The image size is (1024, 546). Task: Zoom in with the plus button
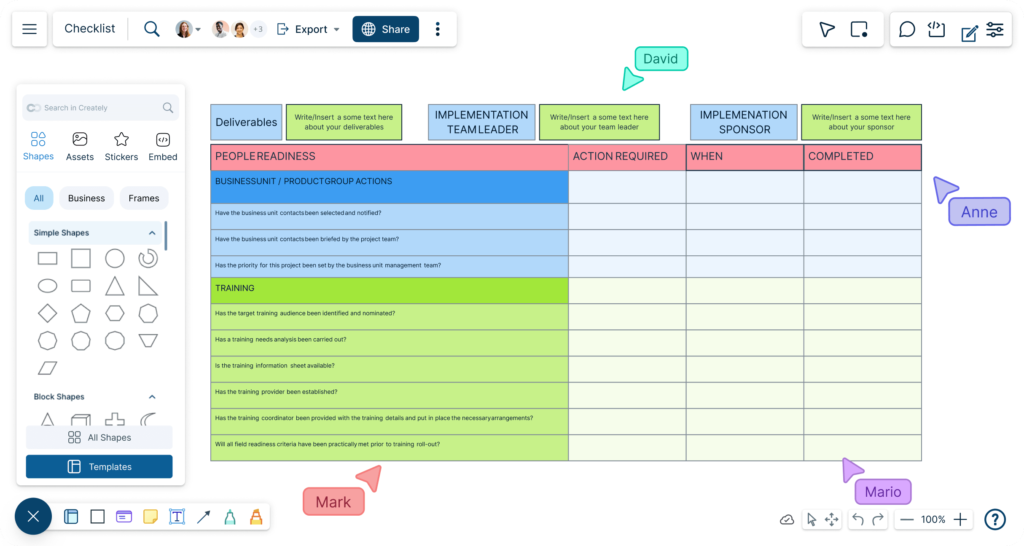point(960,520)
